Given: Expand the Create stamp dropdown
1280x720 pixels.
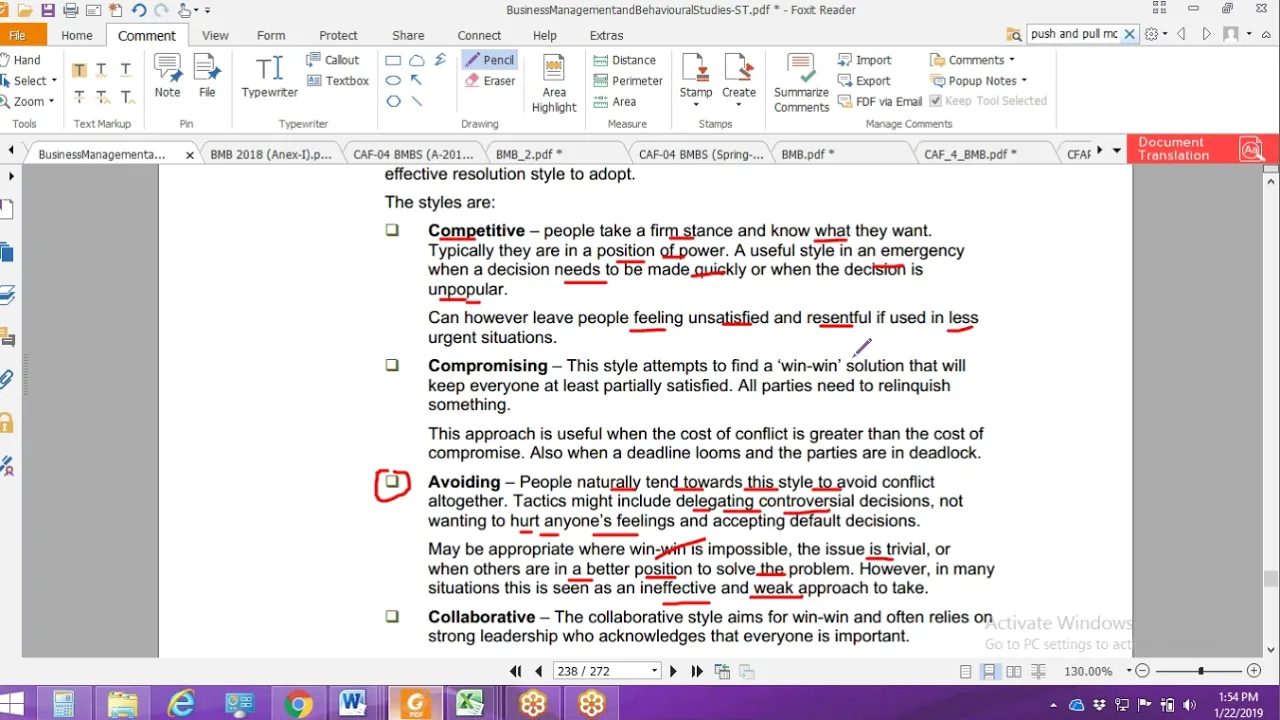Looking at the screenshot, I should tap(739, 103).
